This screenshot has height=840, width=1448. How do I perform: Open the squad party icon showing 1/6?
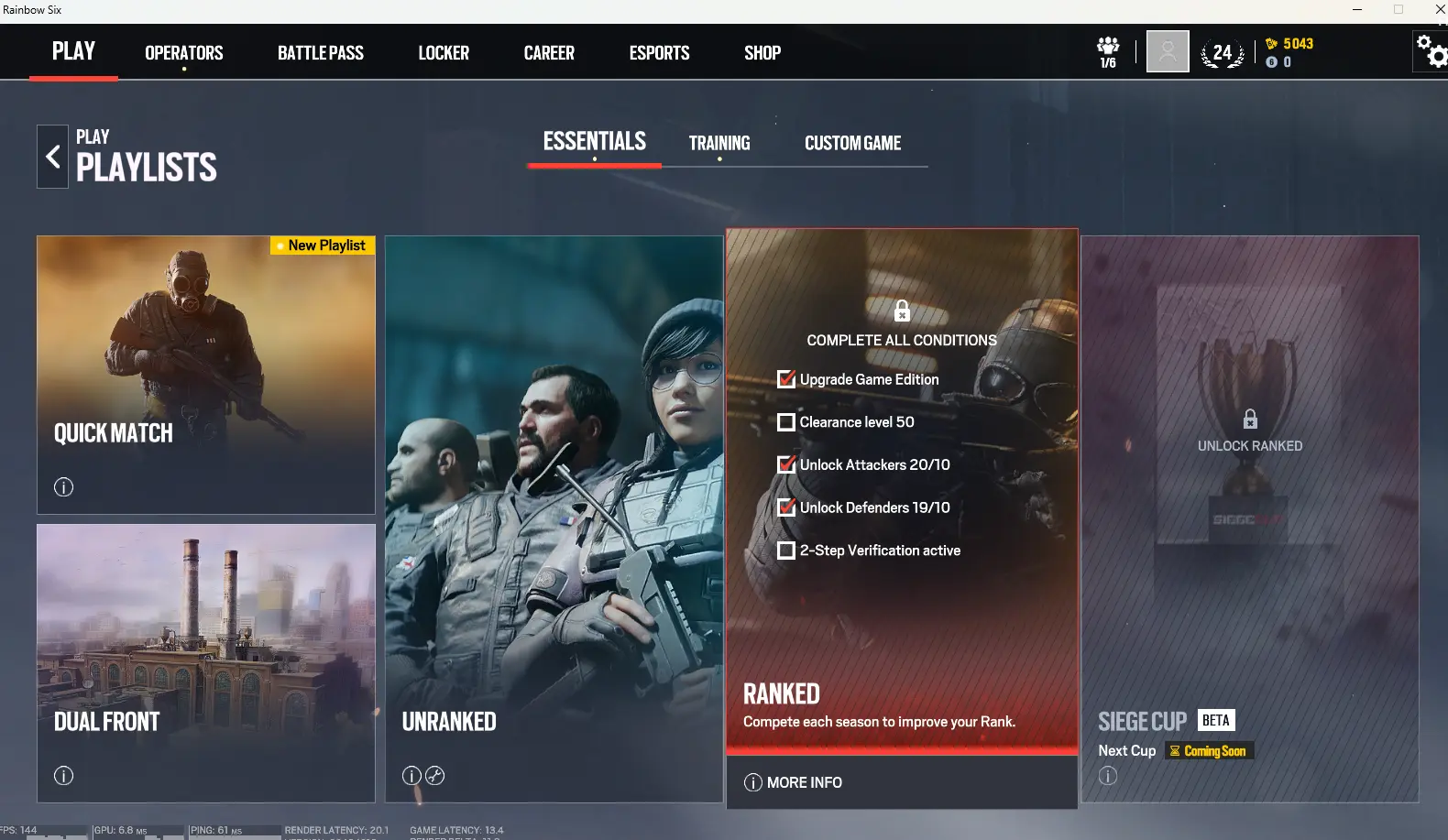1108,52
